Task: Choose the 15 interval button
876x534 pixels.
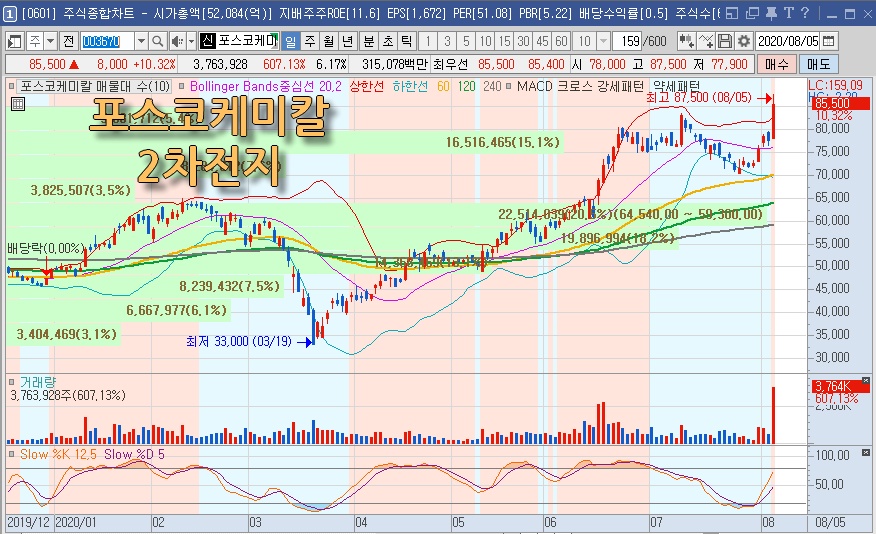Action: click(504, 41)
